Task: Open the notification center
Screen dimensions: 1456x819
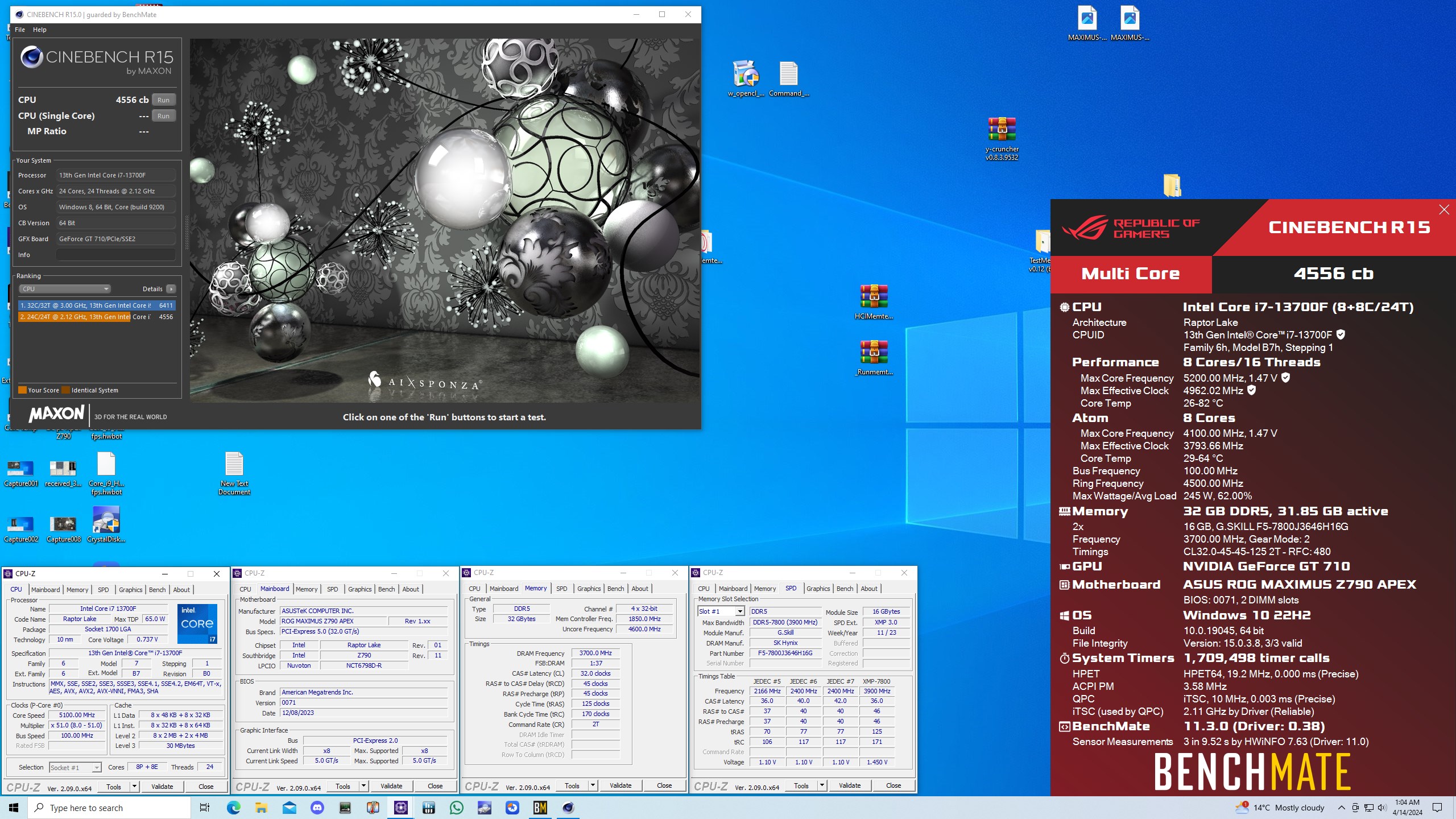Action: pos(1437,808)
